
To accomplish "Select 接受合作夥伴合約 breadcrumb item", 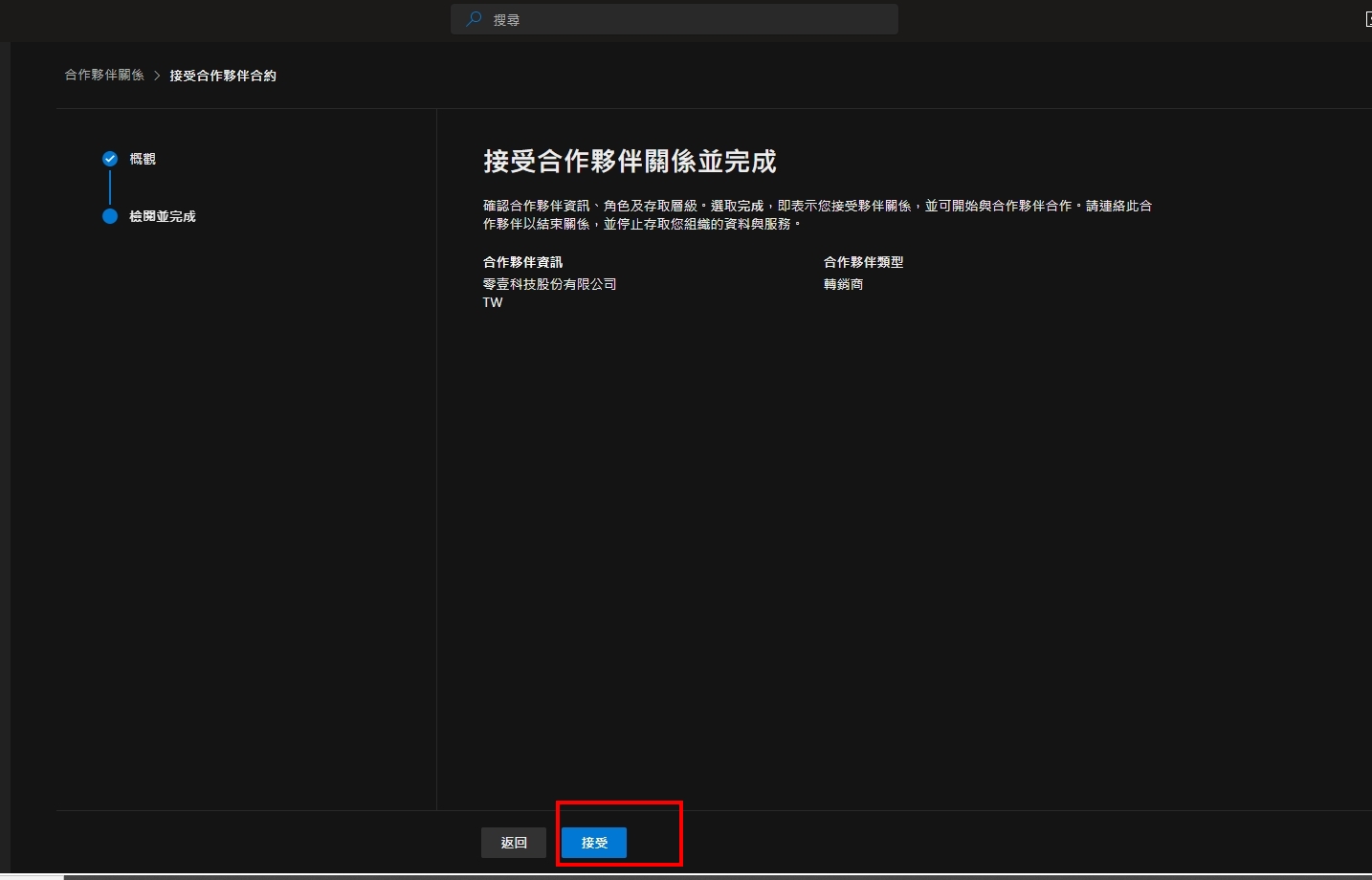I will tap(223, 76).
